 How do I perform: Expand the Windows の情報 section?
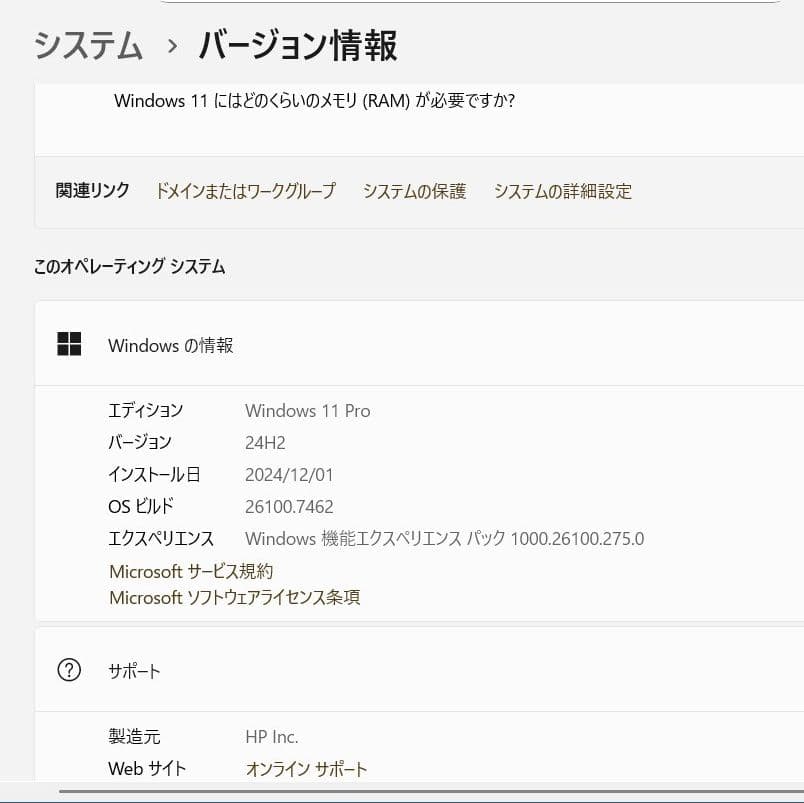click(171, 344)
